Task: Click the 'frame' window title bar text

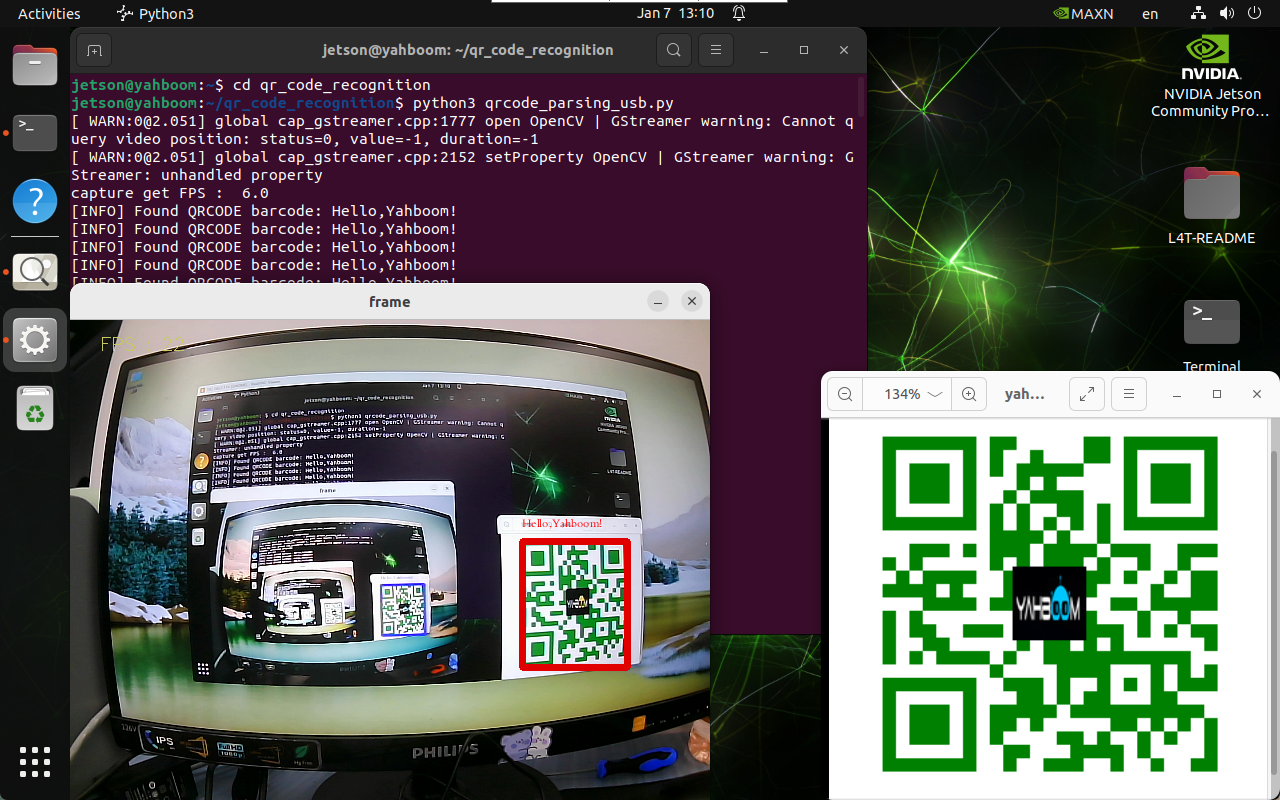Action: point(390,301)
